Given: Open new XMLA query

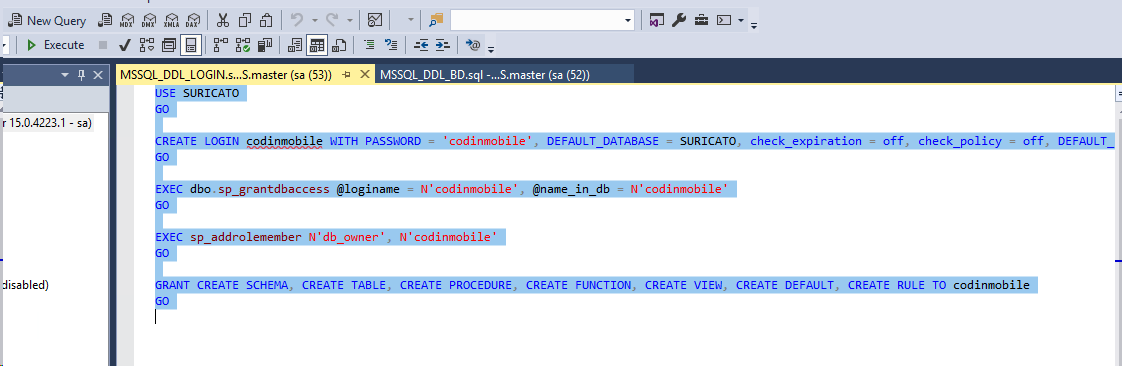Looking at the screenshot, I should pos(171,21).
